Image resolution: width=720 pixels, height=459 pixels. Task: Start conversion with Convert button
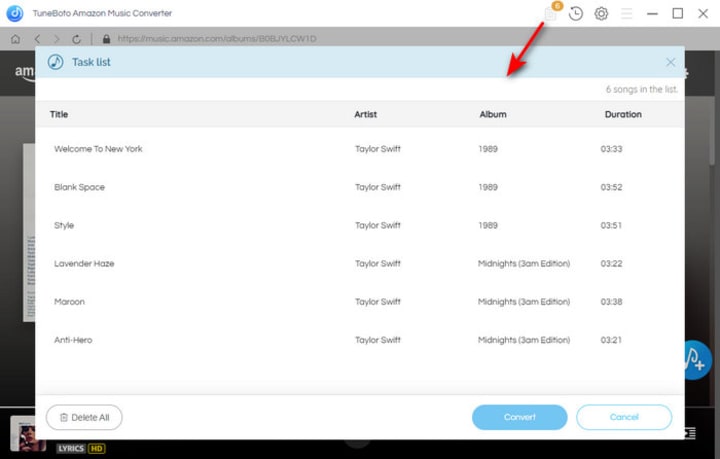(519, 417)
